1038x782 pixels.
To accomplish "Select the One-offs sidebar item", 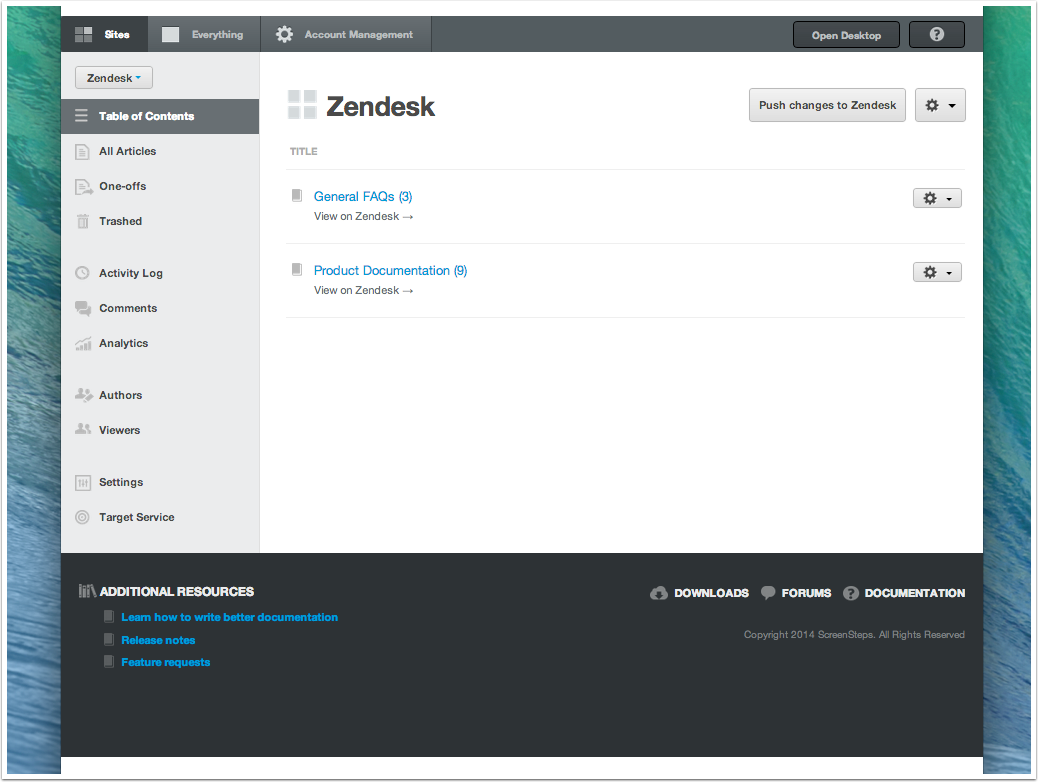I will coord(121,186).
